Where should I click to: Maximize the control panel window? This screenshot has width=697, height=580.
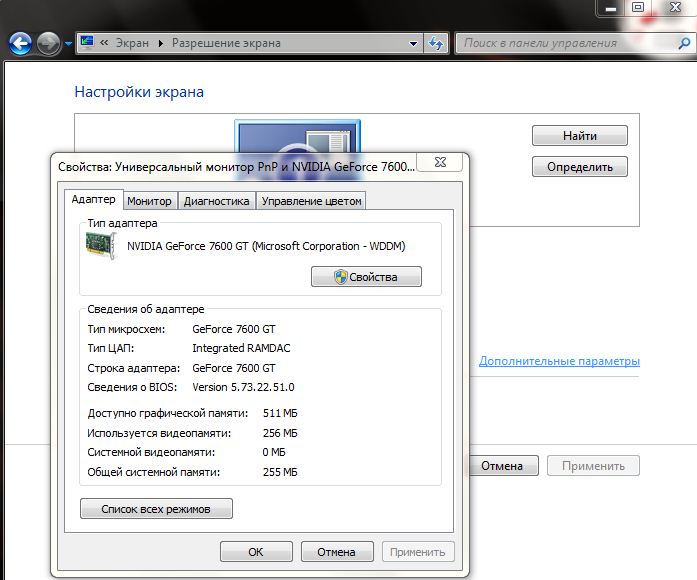coord(638,7)
